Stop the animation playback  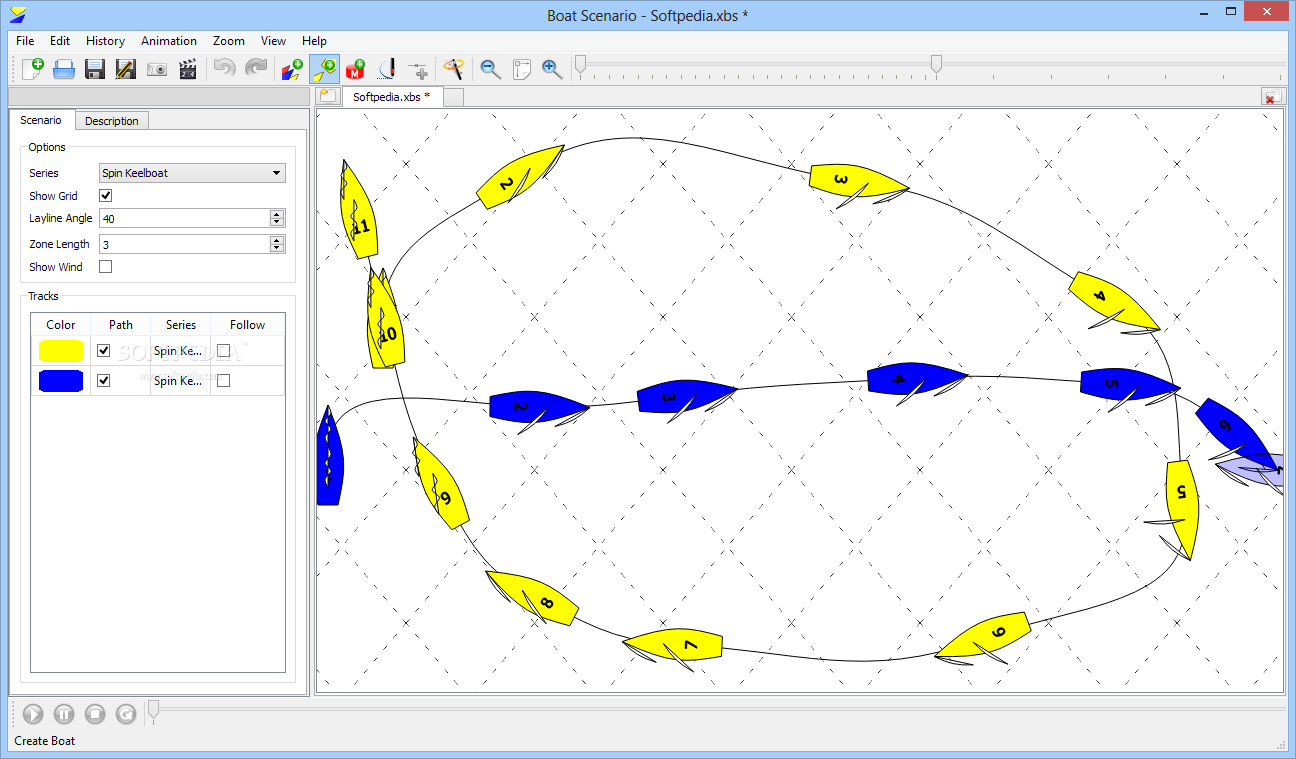[95, 713]
